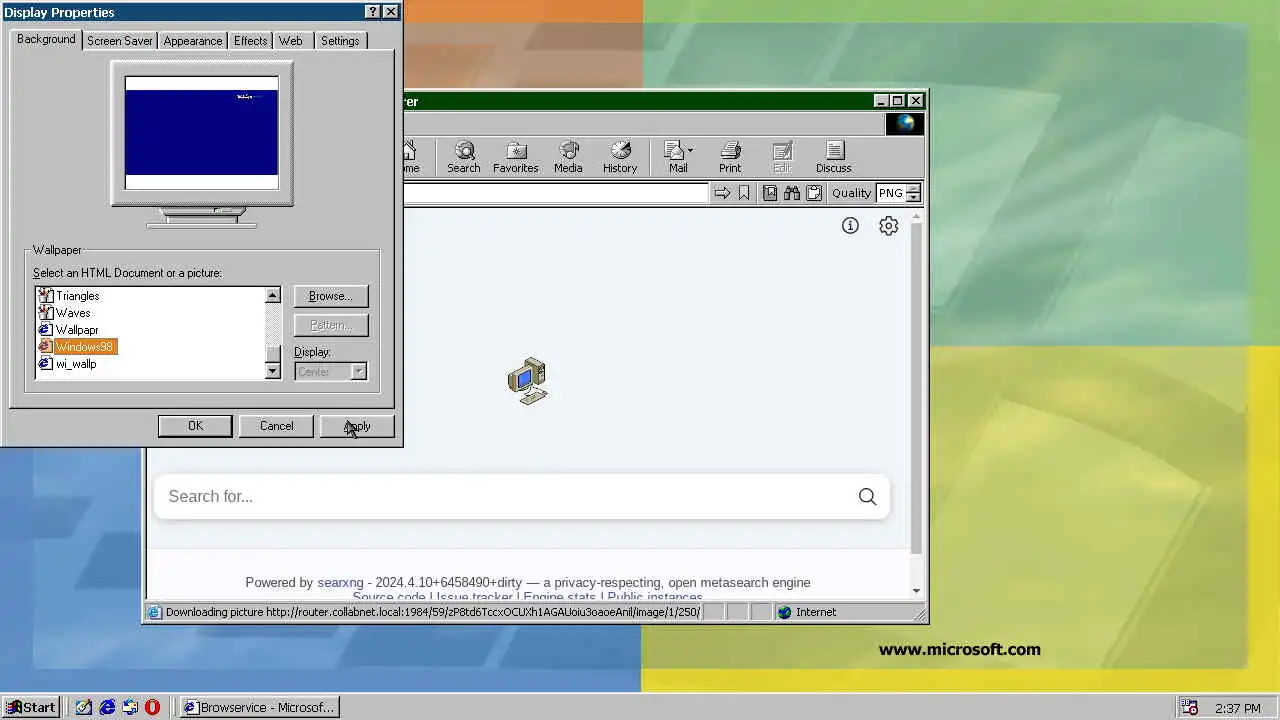Viewport: 1280px width, 720px height.
Task: Click the browser address bar field
Action: pyautogui.click(x=556, y=193)
